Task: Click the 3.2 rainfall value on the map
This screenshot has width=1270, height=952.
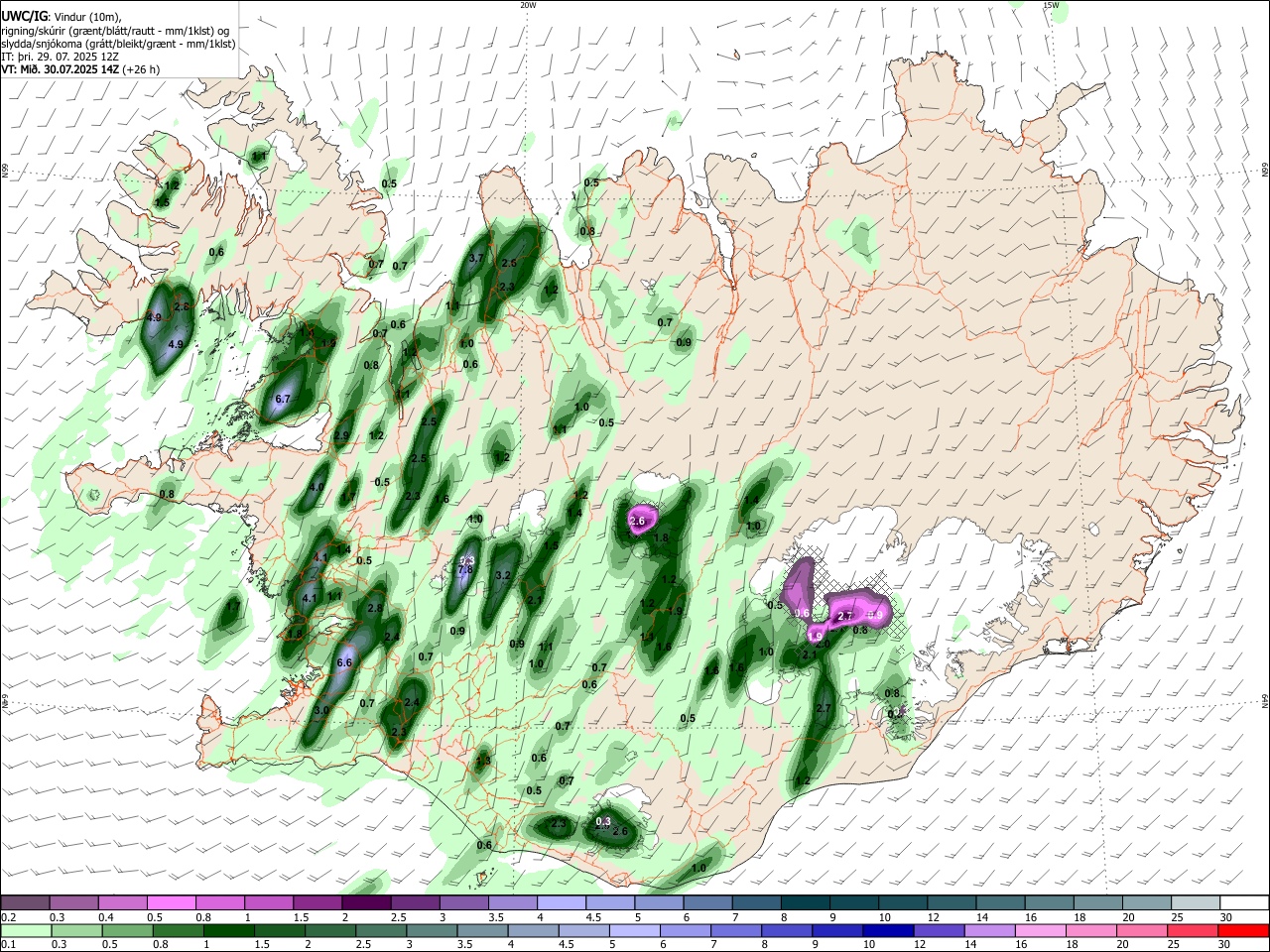Action: pos(502,575)
